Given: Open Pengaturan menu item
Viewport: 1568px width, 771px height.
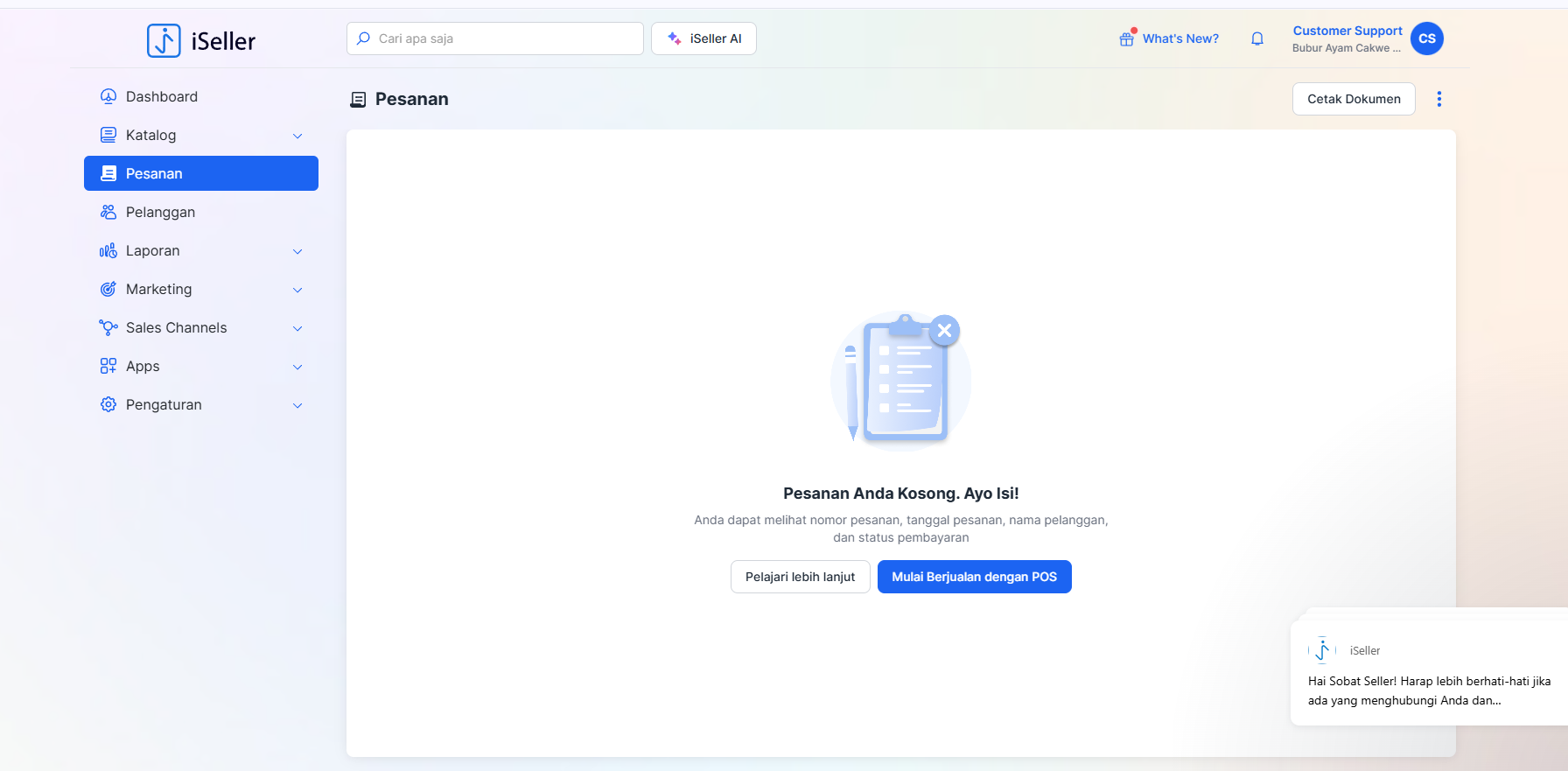Looking at the screenshot, I should [x=201, y=404].
